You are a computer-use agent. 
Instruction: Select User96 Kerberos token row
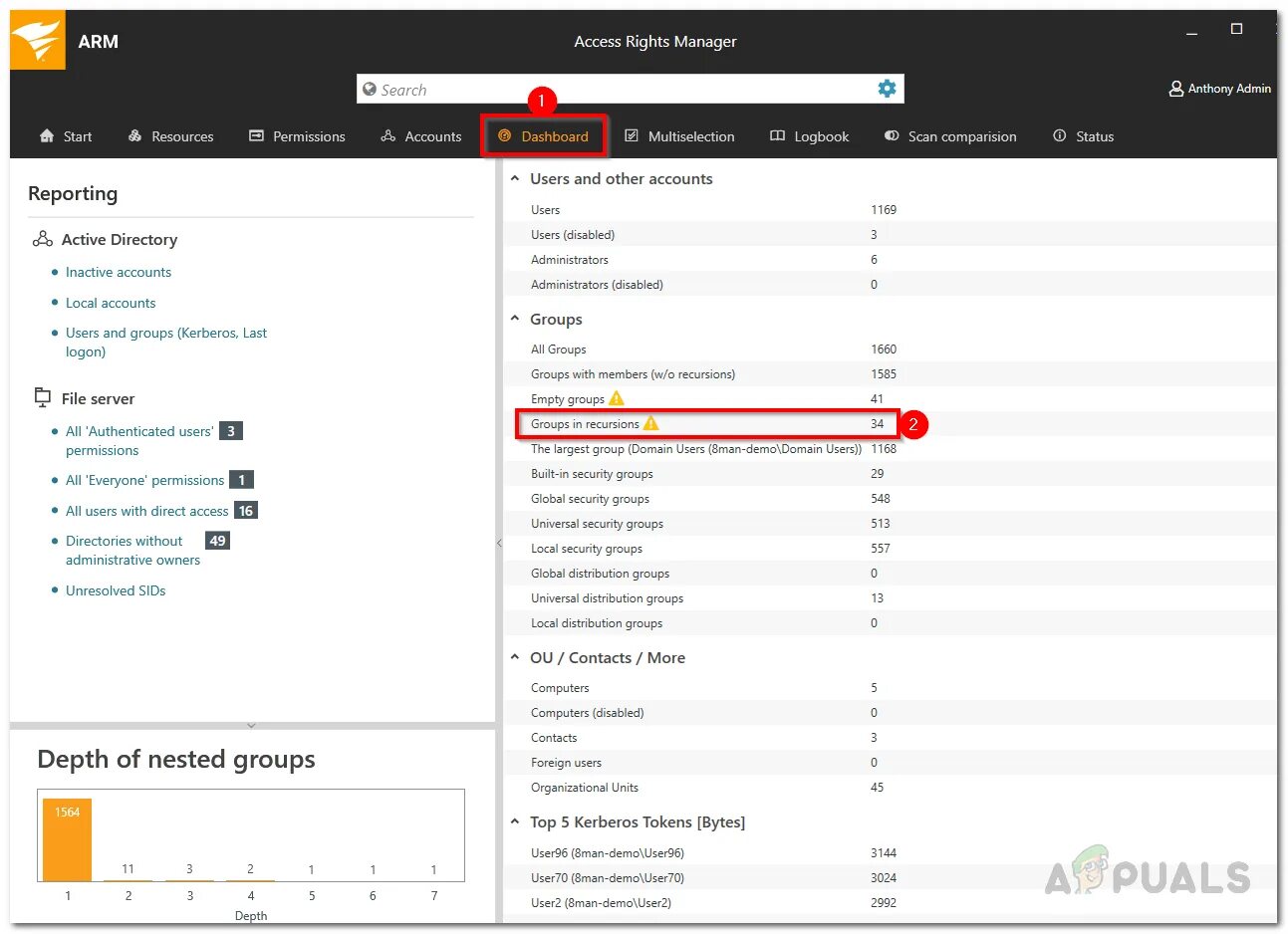point(890,852)
